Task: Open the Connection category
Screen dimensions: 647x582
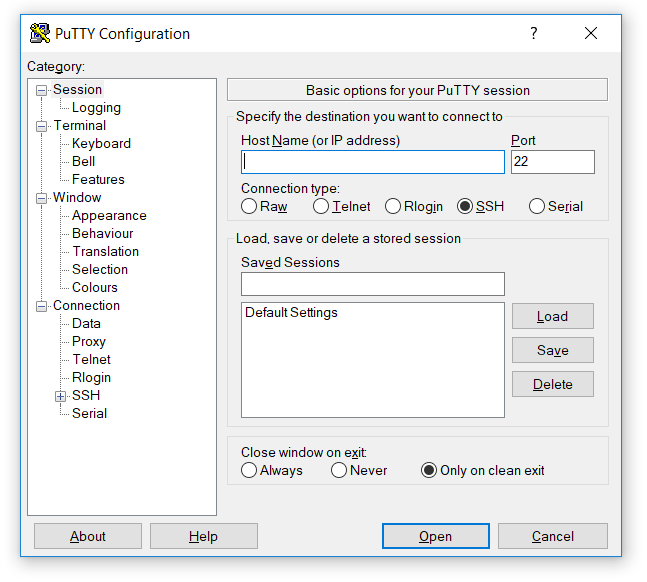Action: pos(86,305)
